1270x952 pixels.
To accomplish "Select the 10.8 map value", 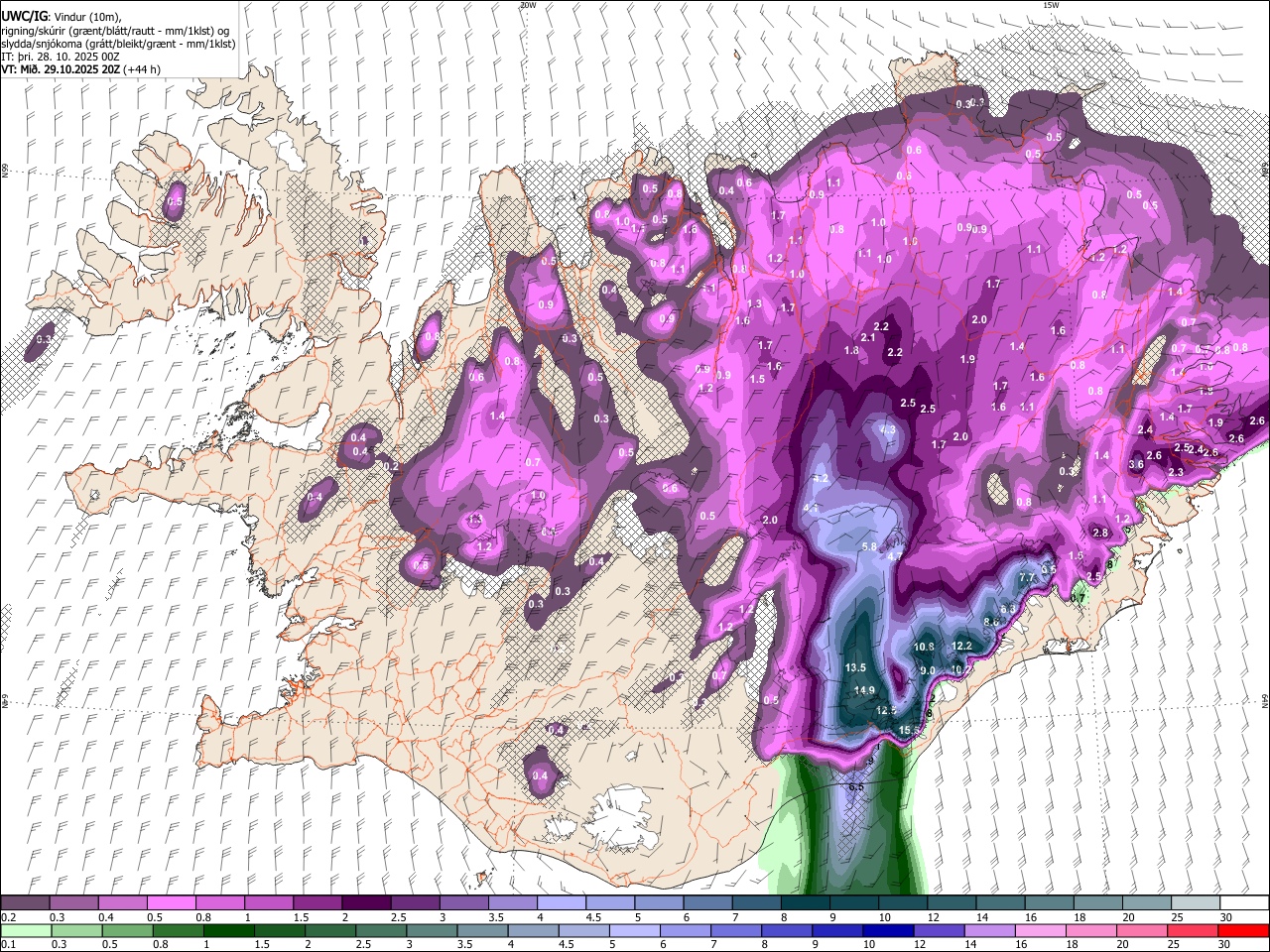I will tap(924, 647).
